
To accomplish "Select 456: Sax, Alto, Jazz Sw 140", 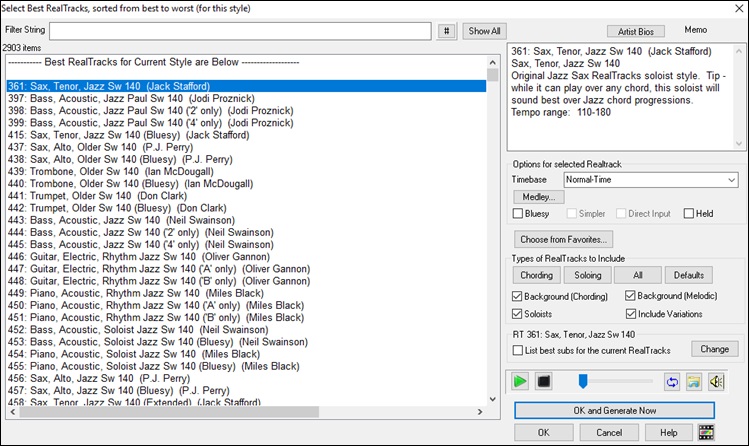I will (x=246, y=379).
